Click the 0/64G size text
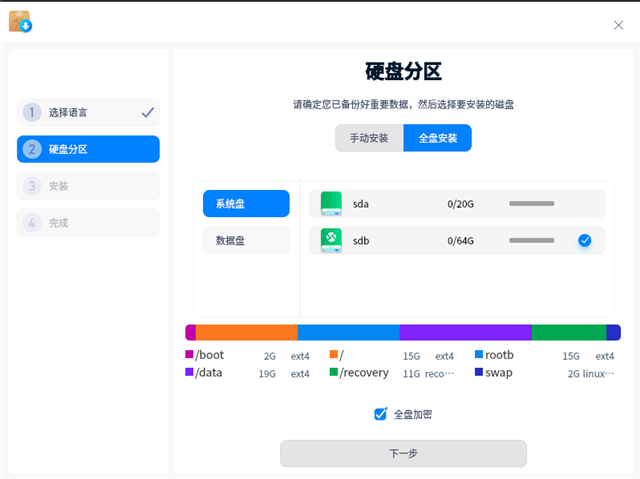 click(x=460, y=241)
